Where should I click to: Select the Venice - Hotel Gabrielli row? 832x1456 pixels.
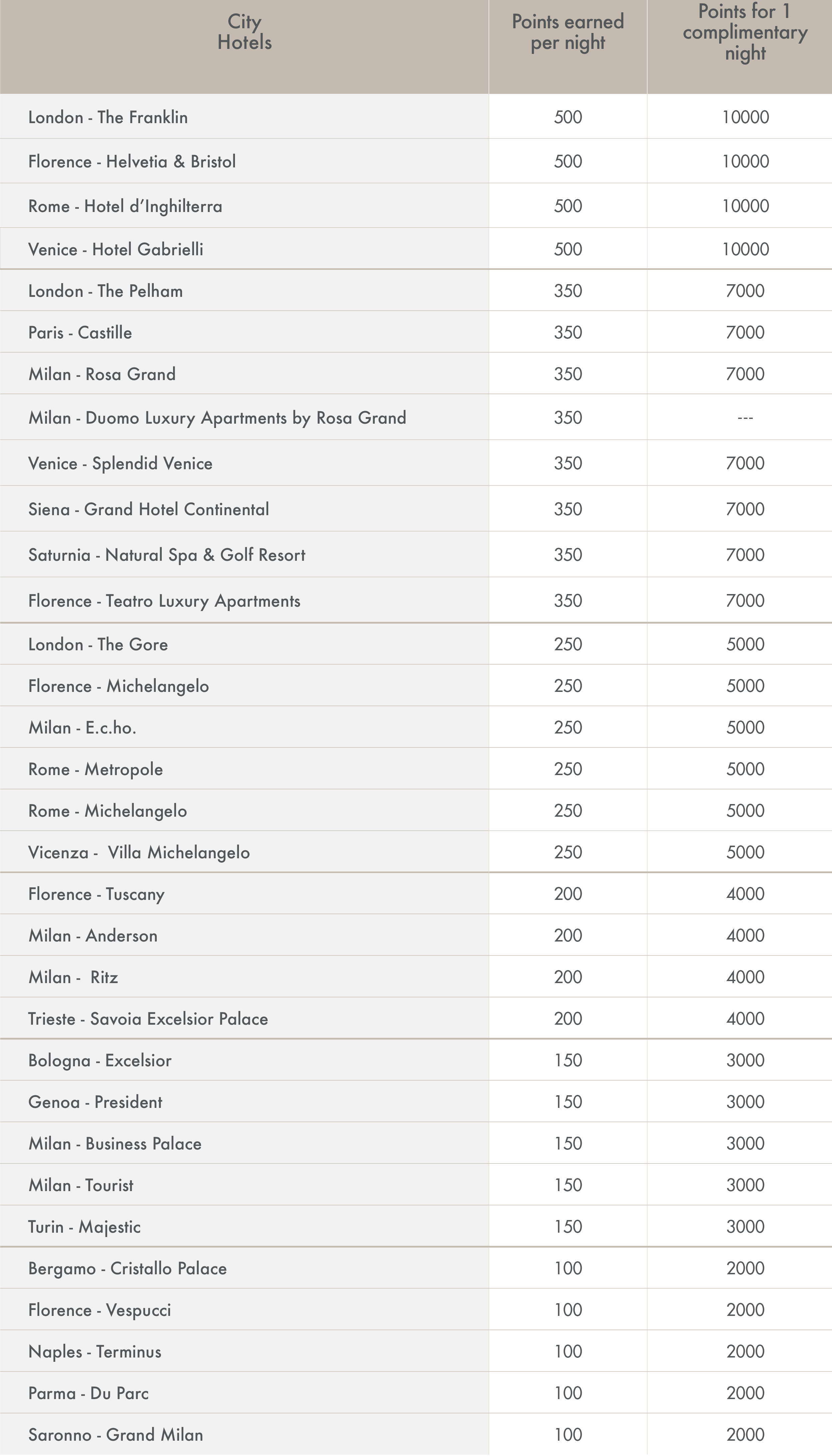[115, 249]
